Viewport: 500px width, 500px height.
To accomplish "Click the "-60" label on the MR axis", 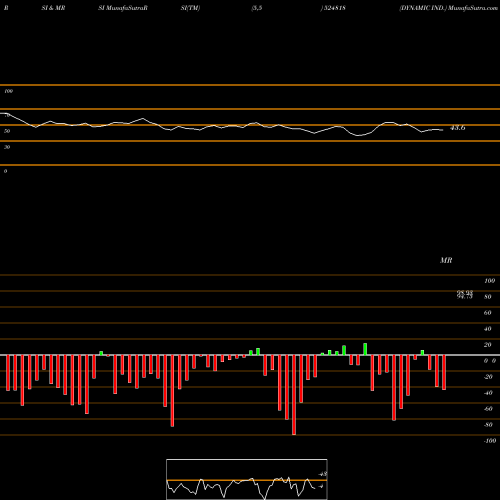I will [488, 409].
